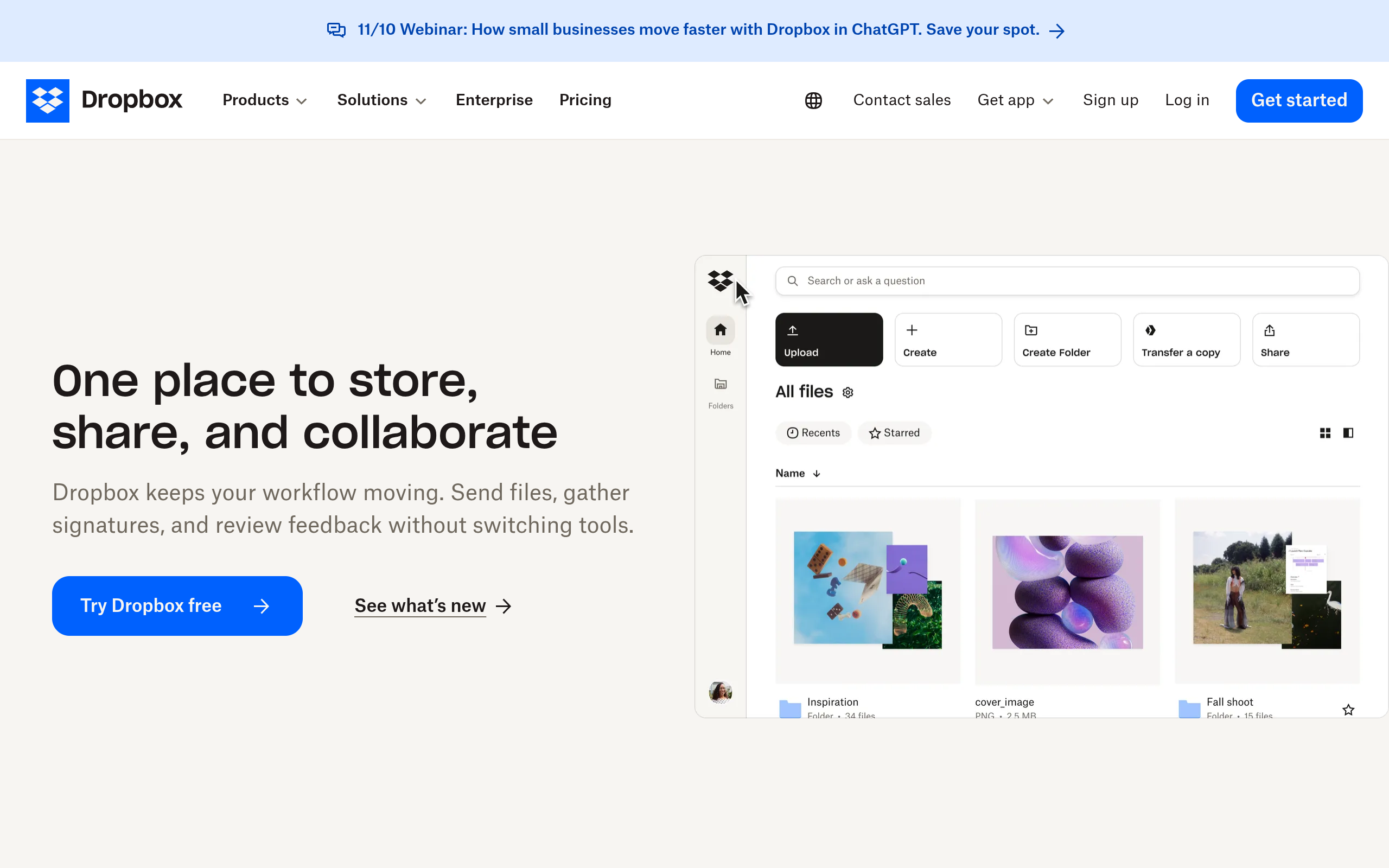Click the arrow at the banner's end
1389x868 pixels.
[1057, 30]
